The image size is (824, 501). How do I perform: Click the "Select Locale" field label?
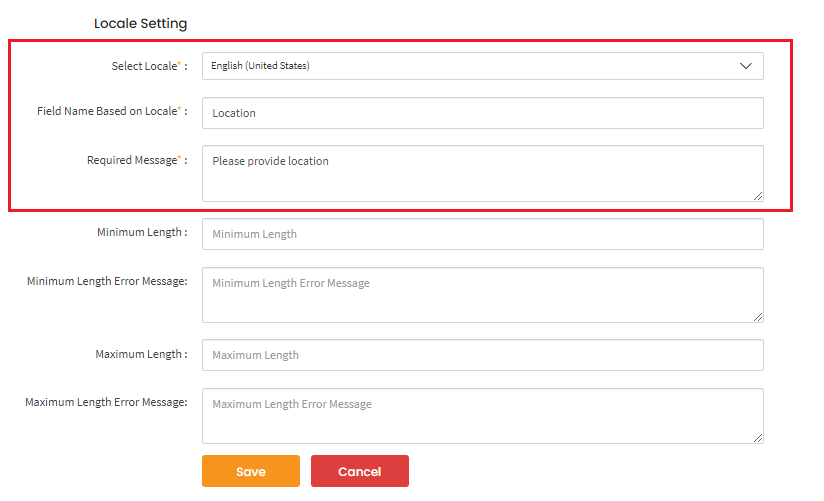144,66
